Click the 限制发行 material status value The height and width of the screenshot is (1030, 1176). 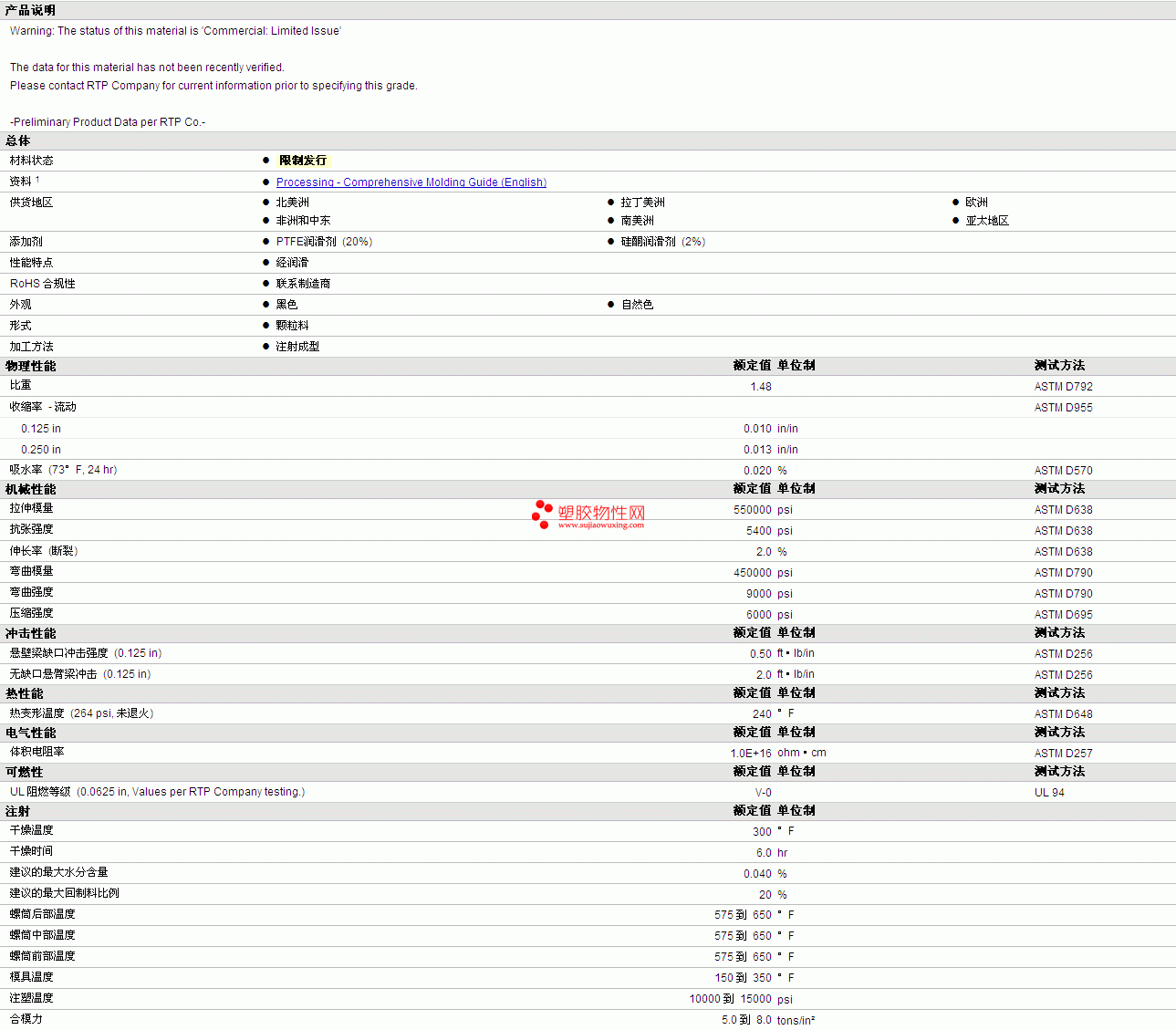click(x=303, y=161)
